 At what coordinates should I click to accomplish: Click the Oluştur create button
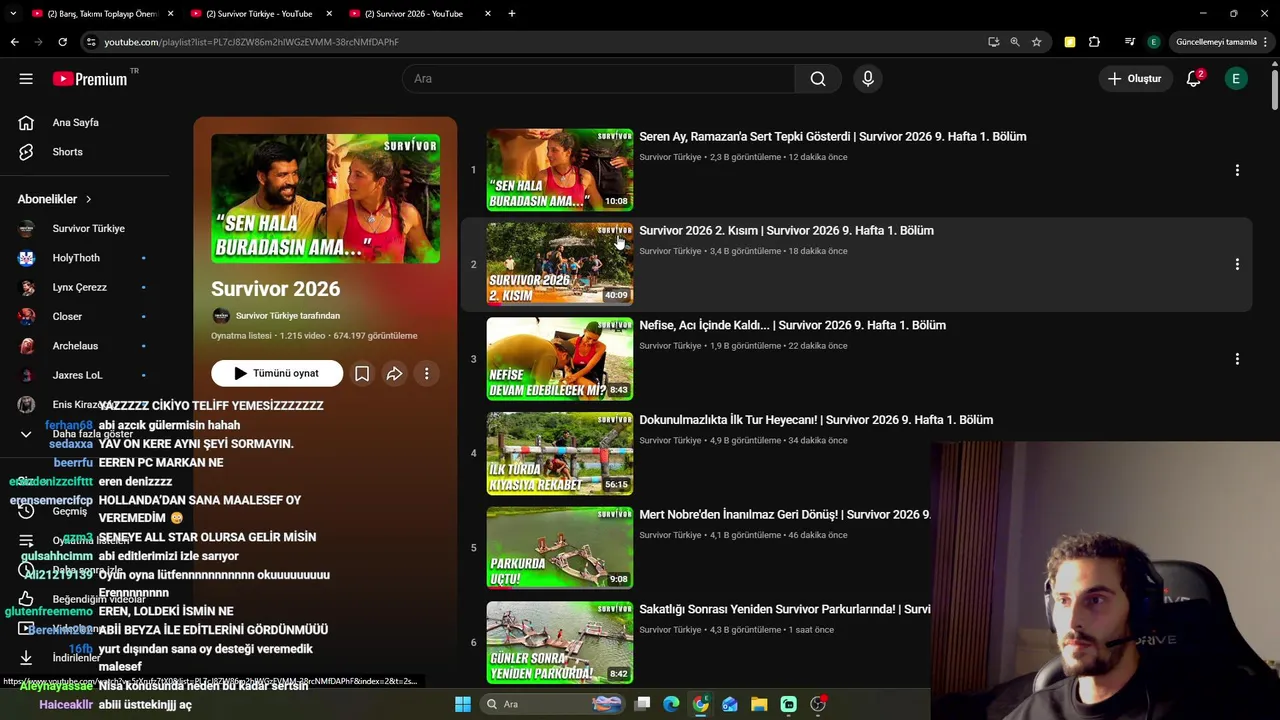(x=1134, y=79)
